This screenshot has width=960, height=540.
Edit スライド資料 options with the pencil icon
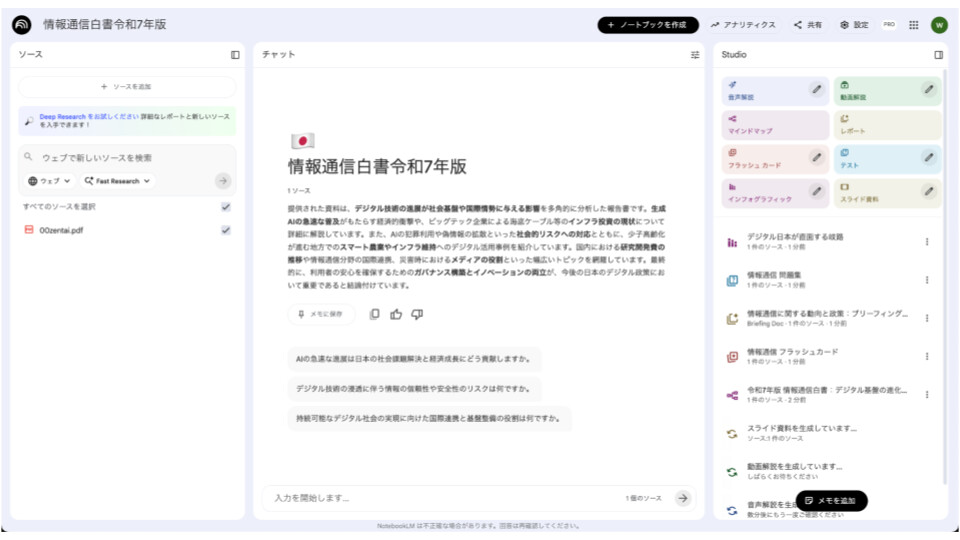click(x=929, y=191)
